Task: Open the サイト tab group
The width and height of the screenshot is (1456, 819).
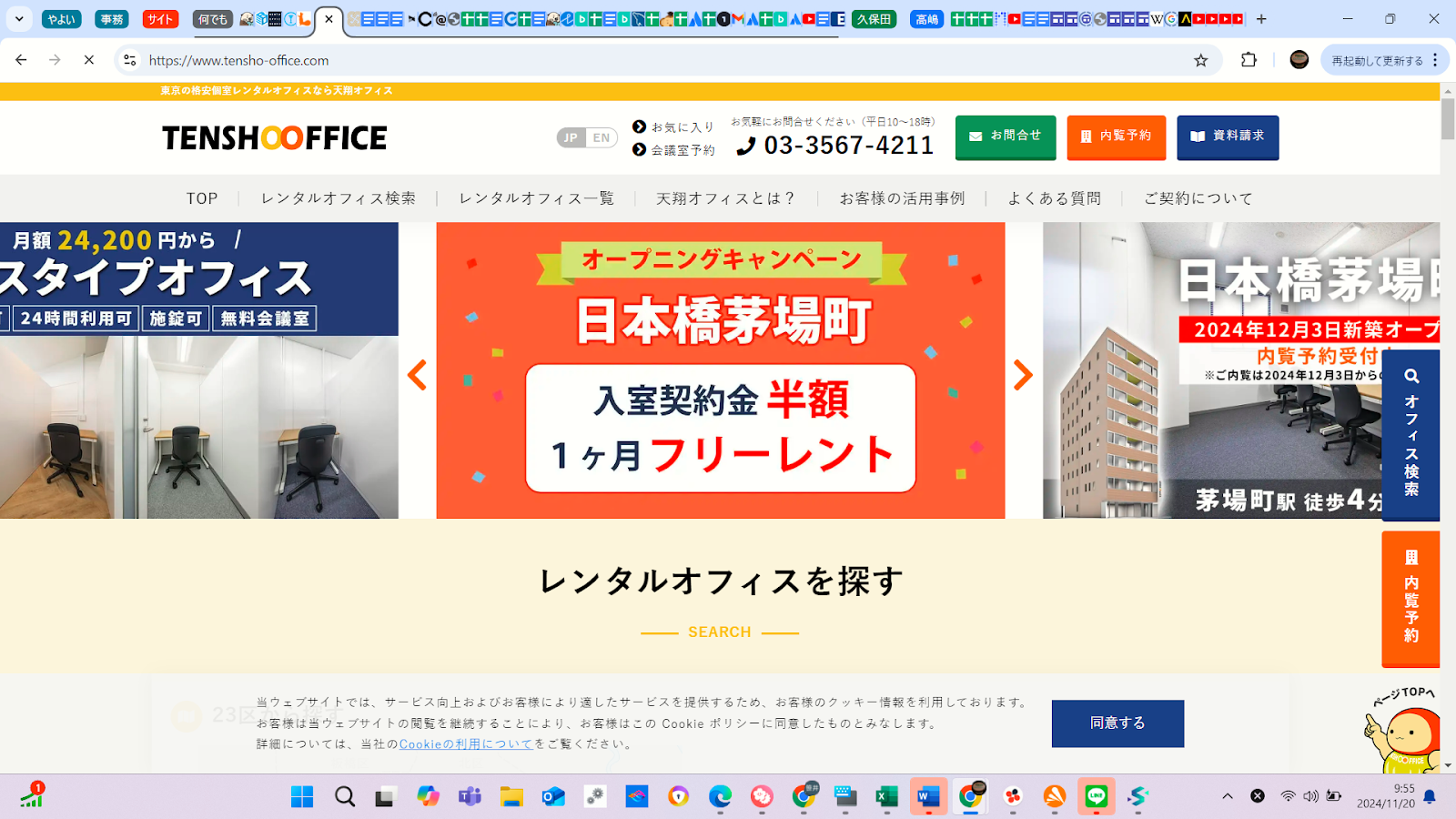Action: click(x=161, y=19)
